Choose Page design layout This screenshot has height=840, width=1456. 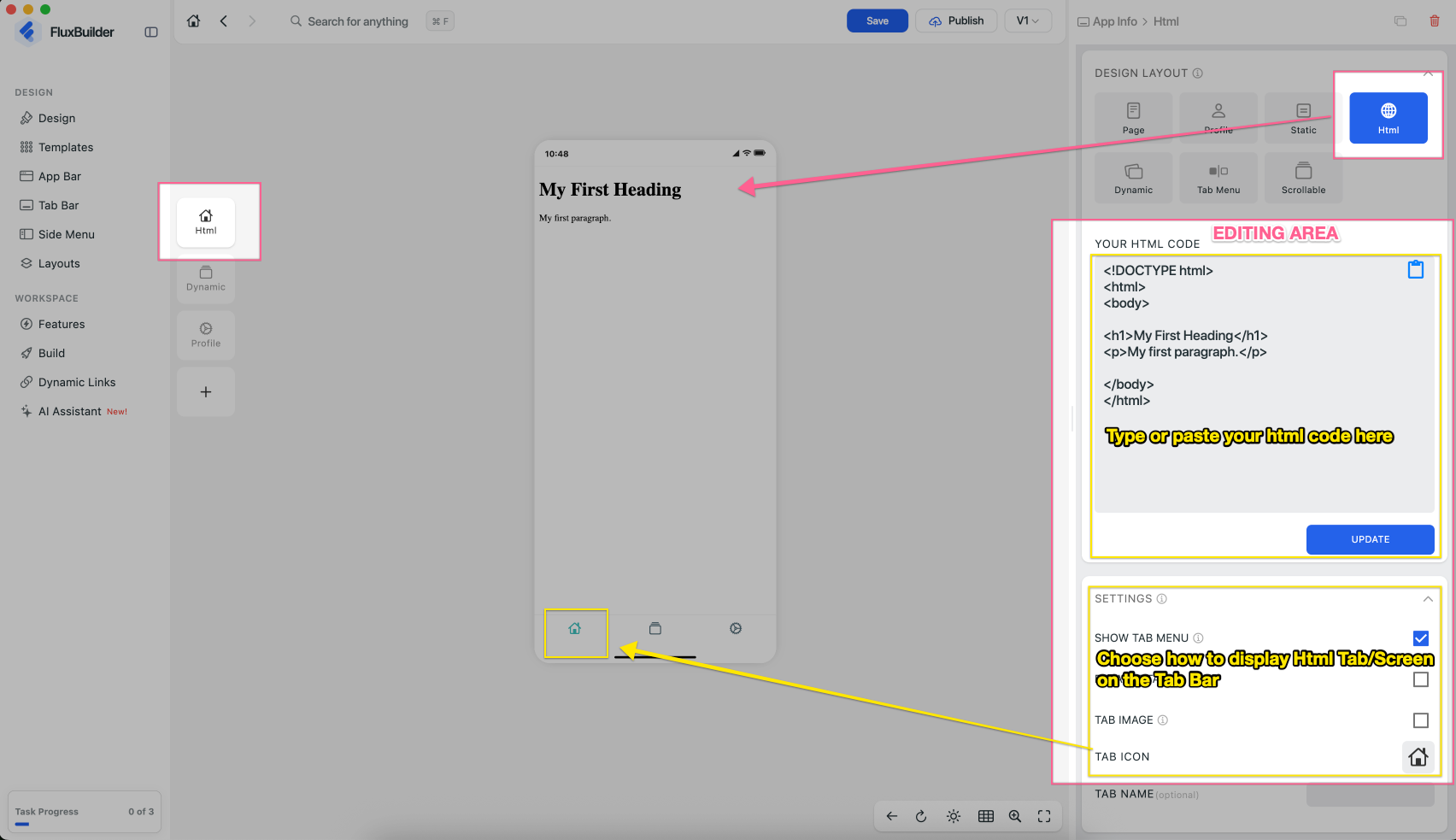[x=1133, y=118]
